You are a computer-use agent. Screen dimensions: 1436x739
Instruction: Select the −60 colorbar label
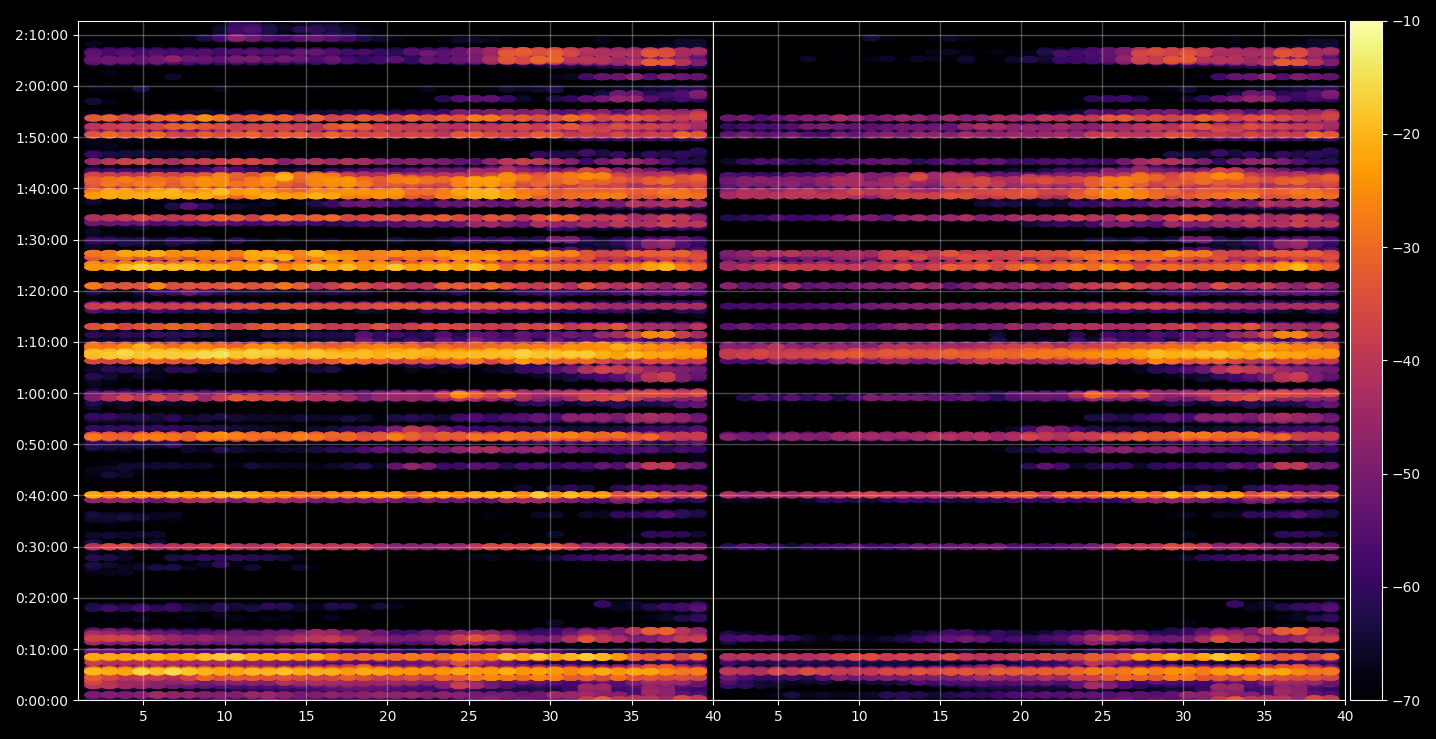(x=1406, y=587)
